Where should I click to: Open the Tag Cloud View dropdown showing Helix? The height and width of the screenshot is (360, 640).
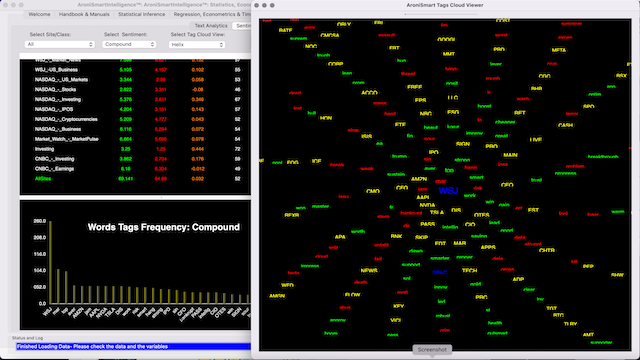[197, 44]
